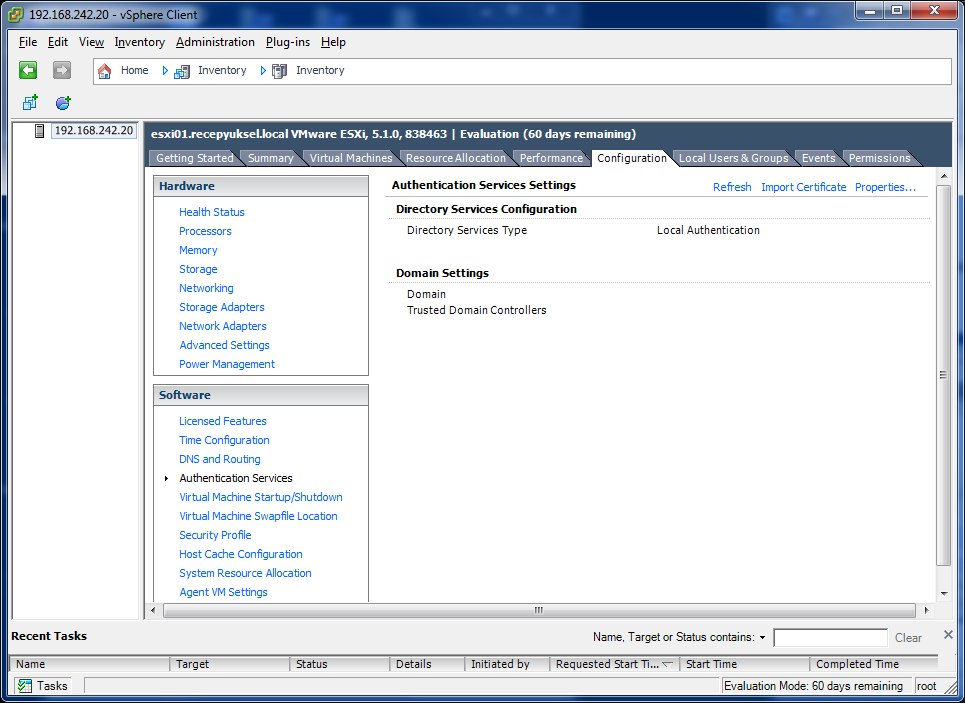The width and height of the screenshot is (965, 703).
Task: Click the vertical scrollbar of settings pane
Action: pos(943,375)
